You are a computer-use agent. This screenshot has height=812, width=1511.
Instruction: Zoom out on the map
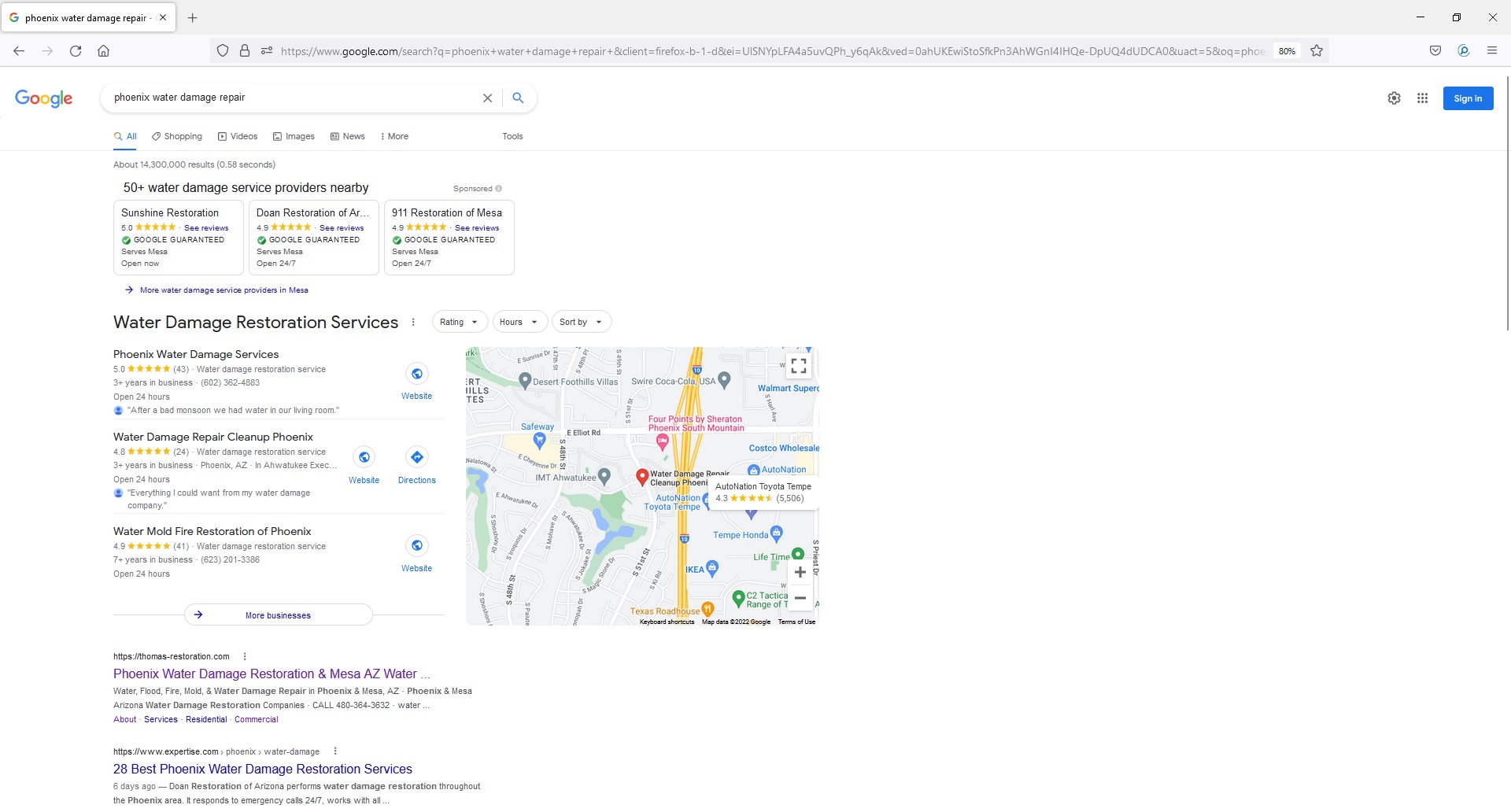tap(800, 598)
